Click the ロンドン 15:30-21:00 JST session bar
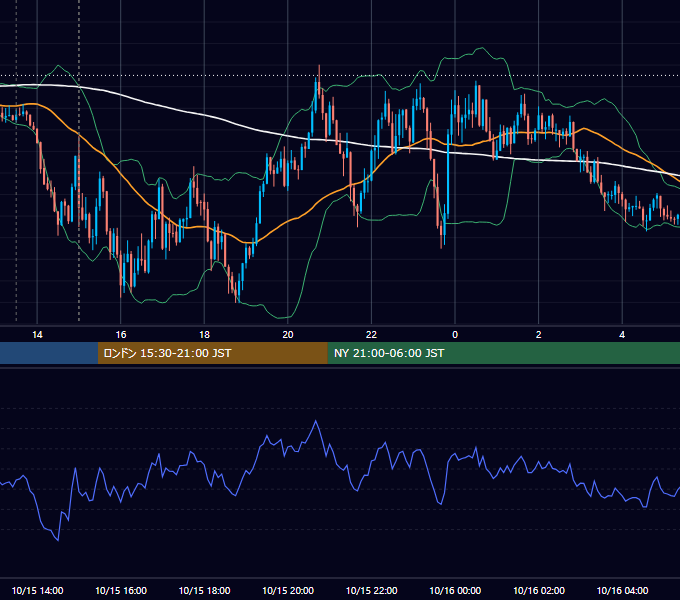 (212, 353)
